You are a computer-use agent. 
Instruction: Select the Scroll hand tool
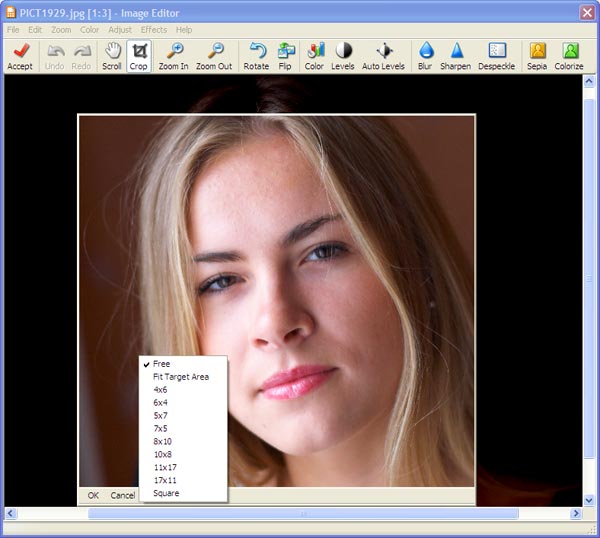(112, 57)
